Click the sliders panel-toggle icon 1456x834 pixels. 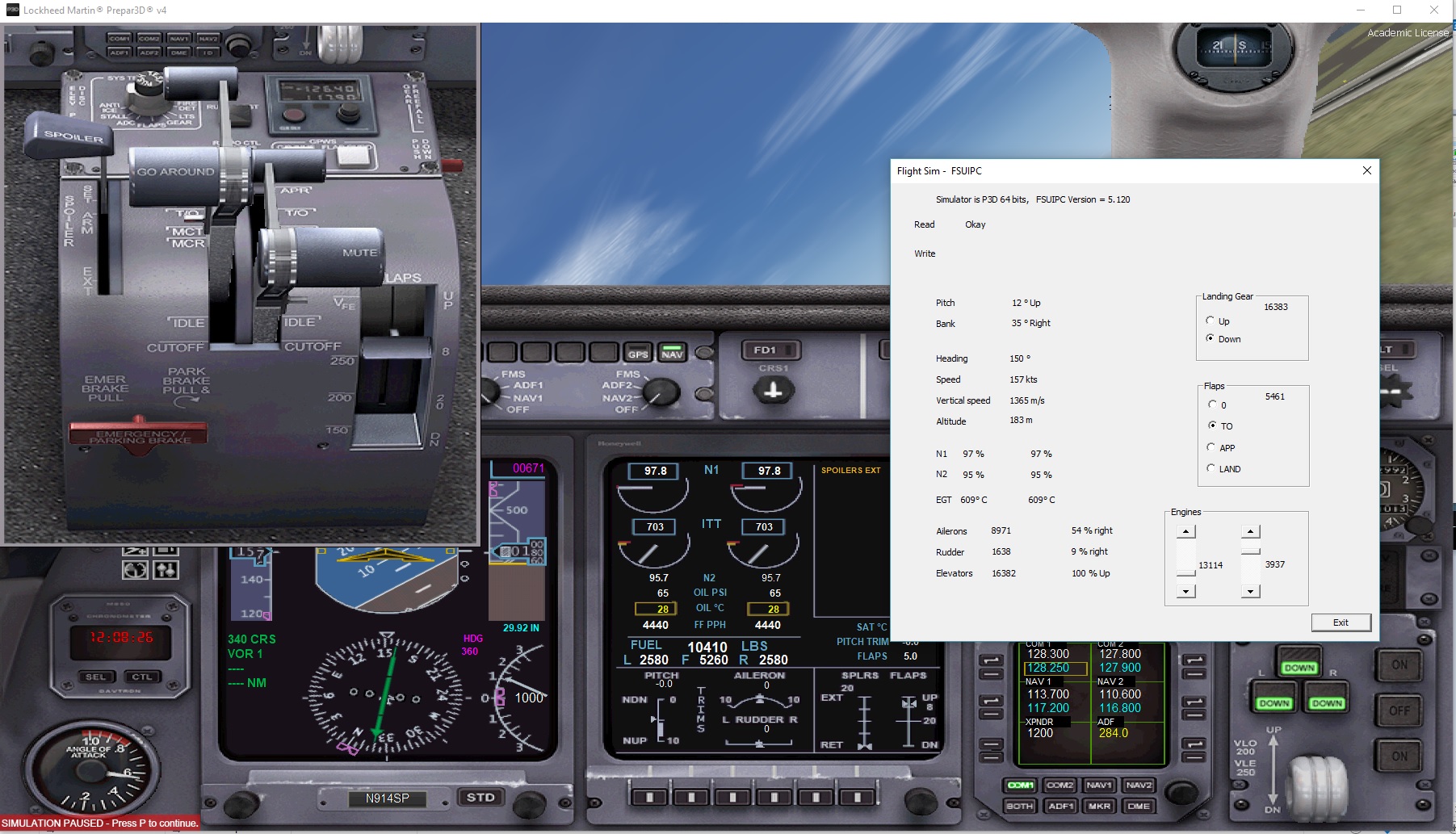pos(166,570)
